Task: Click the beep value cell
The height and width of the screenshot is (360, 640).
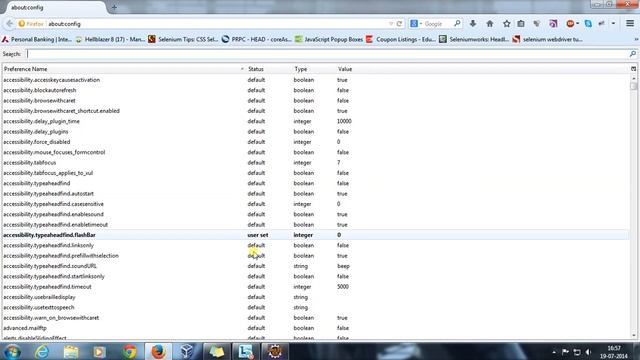Action: click(x=343, y=266)
